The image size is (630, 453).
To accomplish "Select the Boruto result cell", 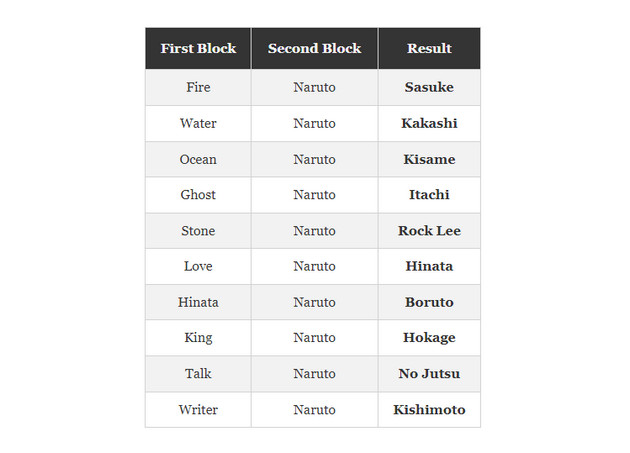I will (x=429, y=302).
